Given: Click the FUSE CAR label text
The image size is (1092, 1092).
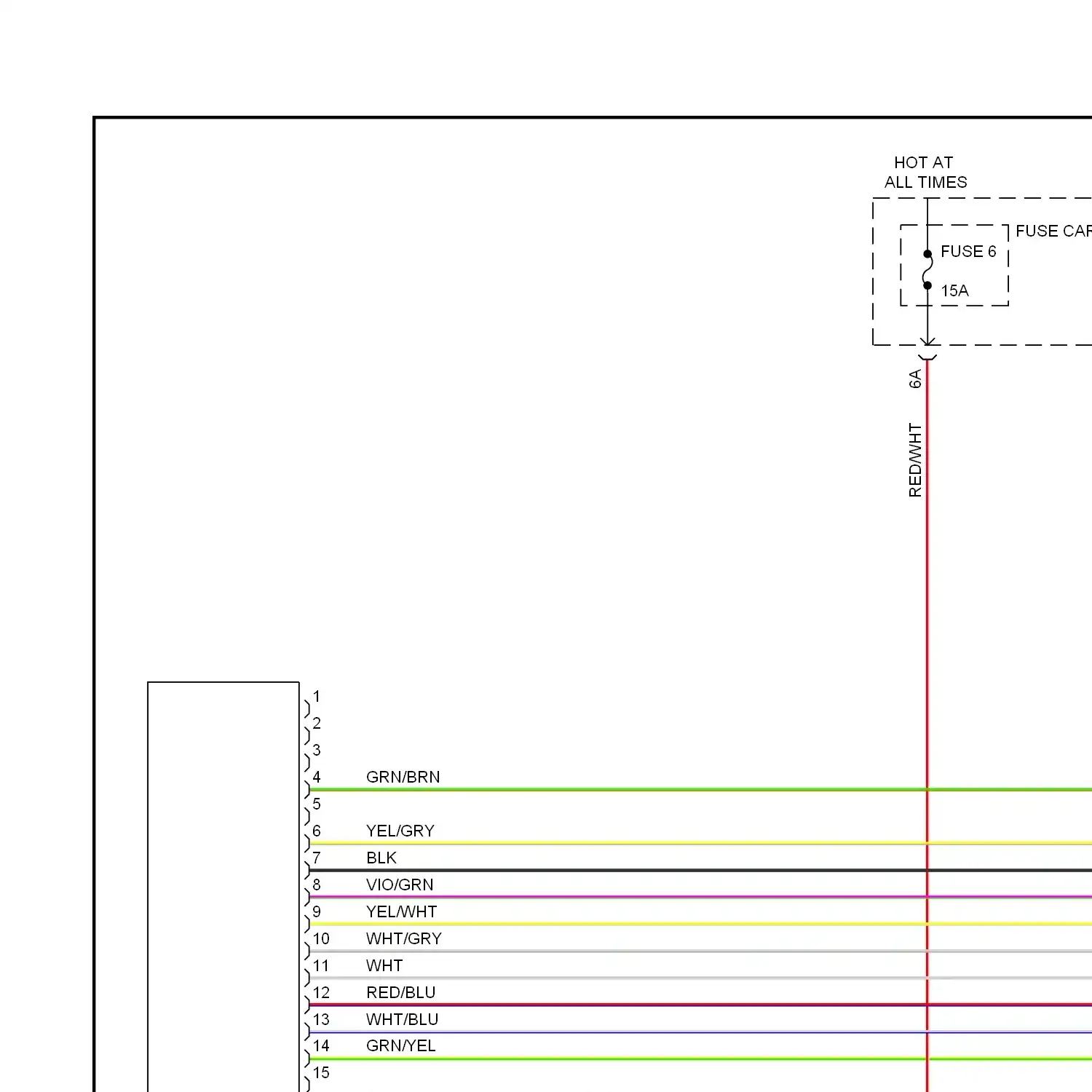Looking at the screenshot, I should click(1053, 232).
